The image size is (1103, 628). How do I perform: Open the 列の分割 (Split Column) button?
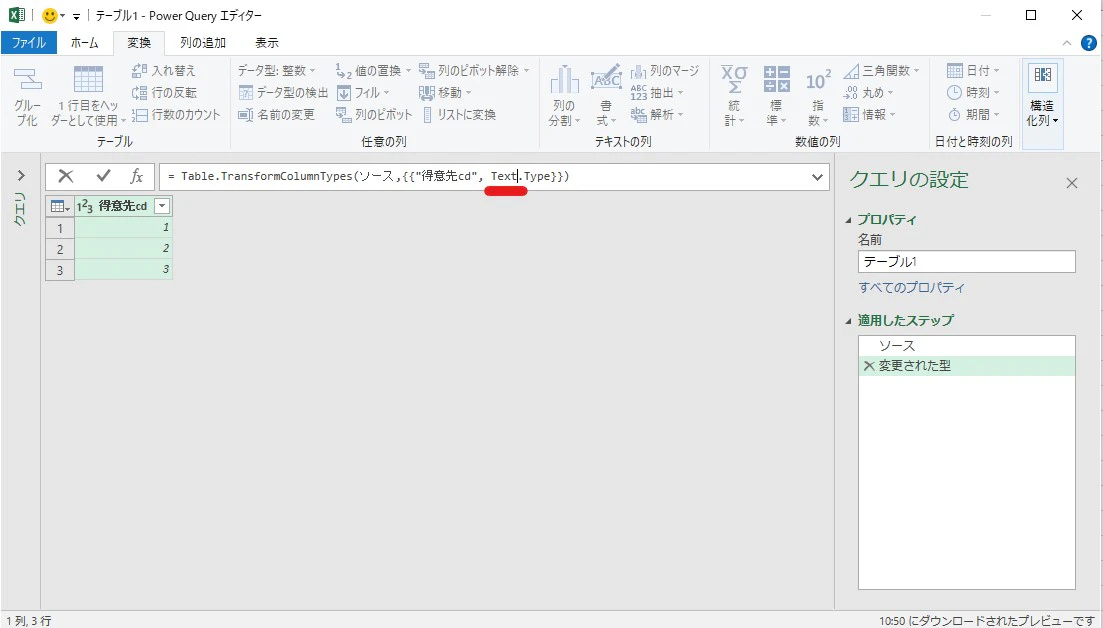click(x=563, y=96)
